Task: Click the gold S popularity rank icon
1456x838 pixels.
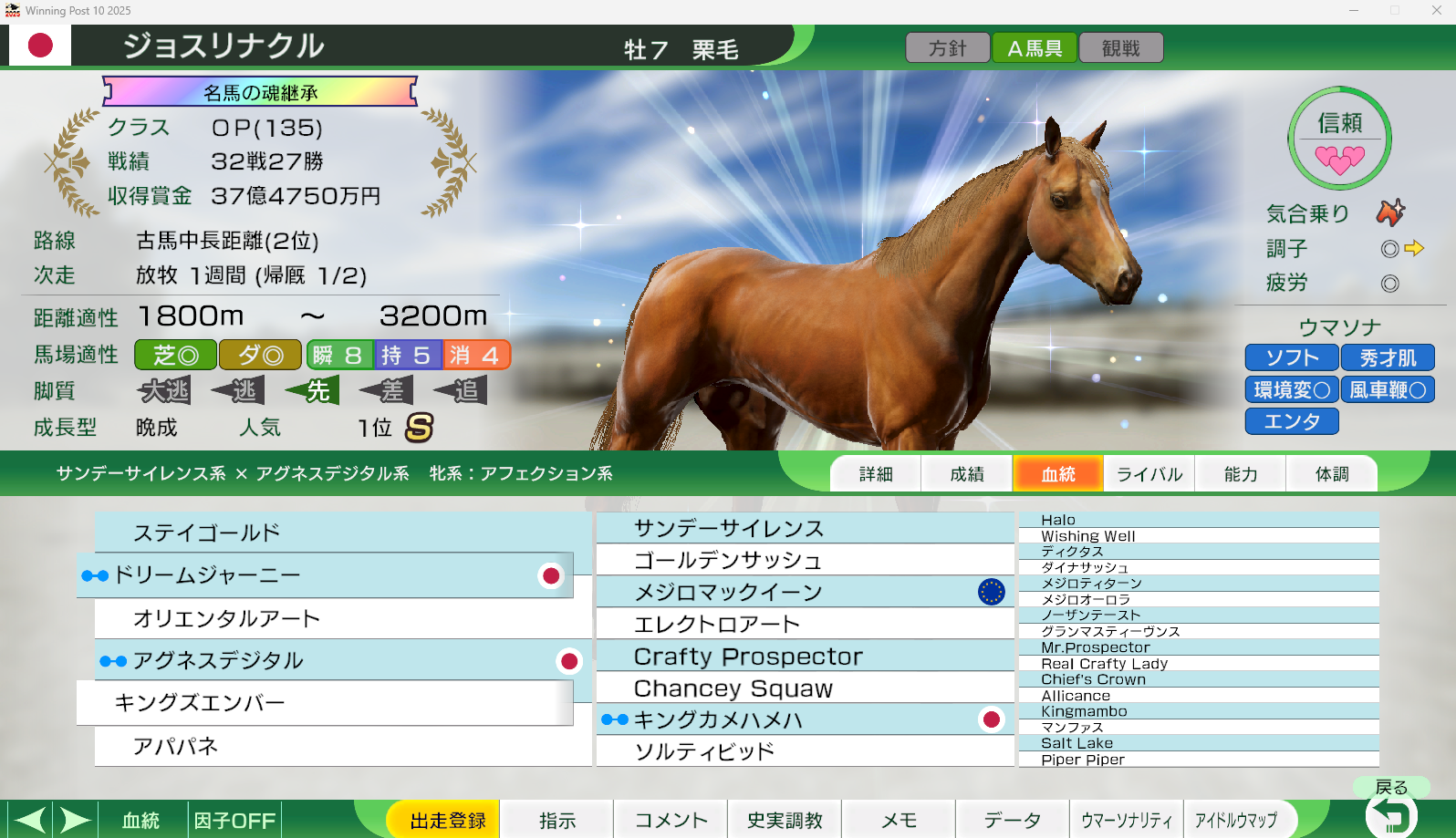Action: (x=419, y=427)
